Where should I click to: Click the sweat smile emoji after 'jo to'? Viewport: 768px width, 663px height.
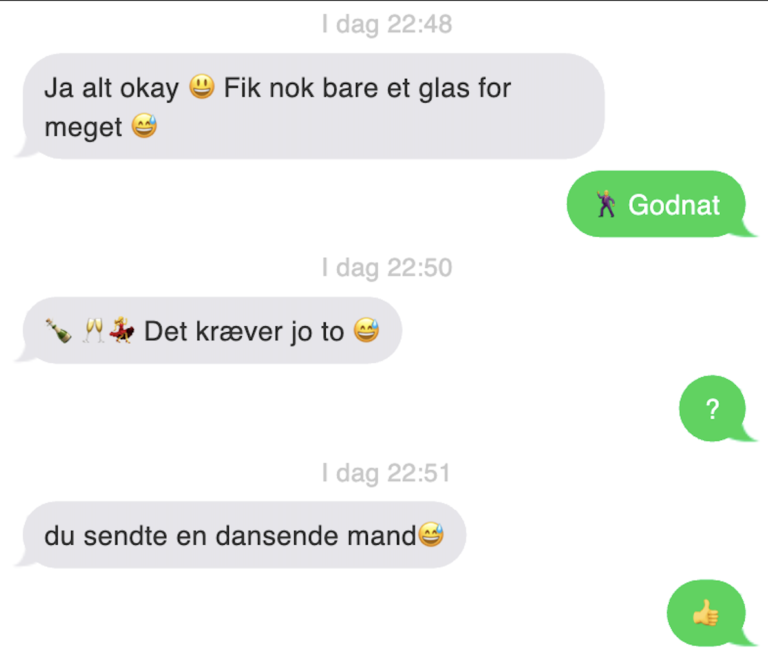tap(366, 330)
